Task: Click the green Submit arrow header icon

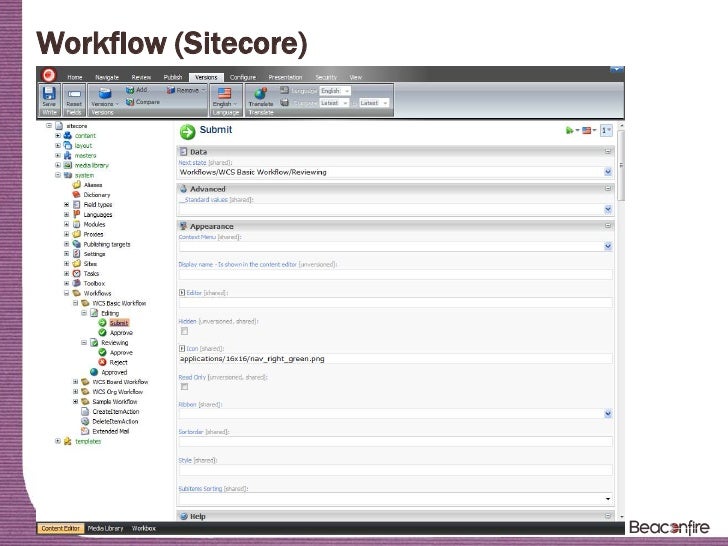Action: click(x=188, y=132)
